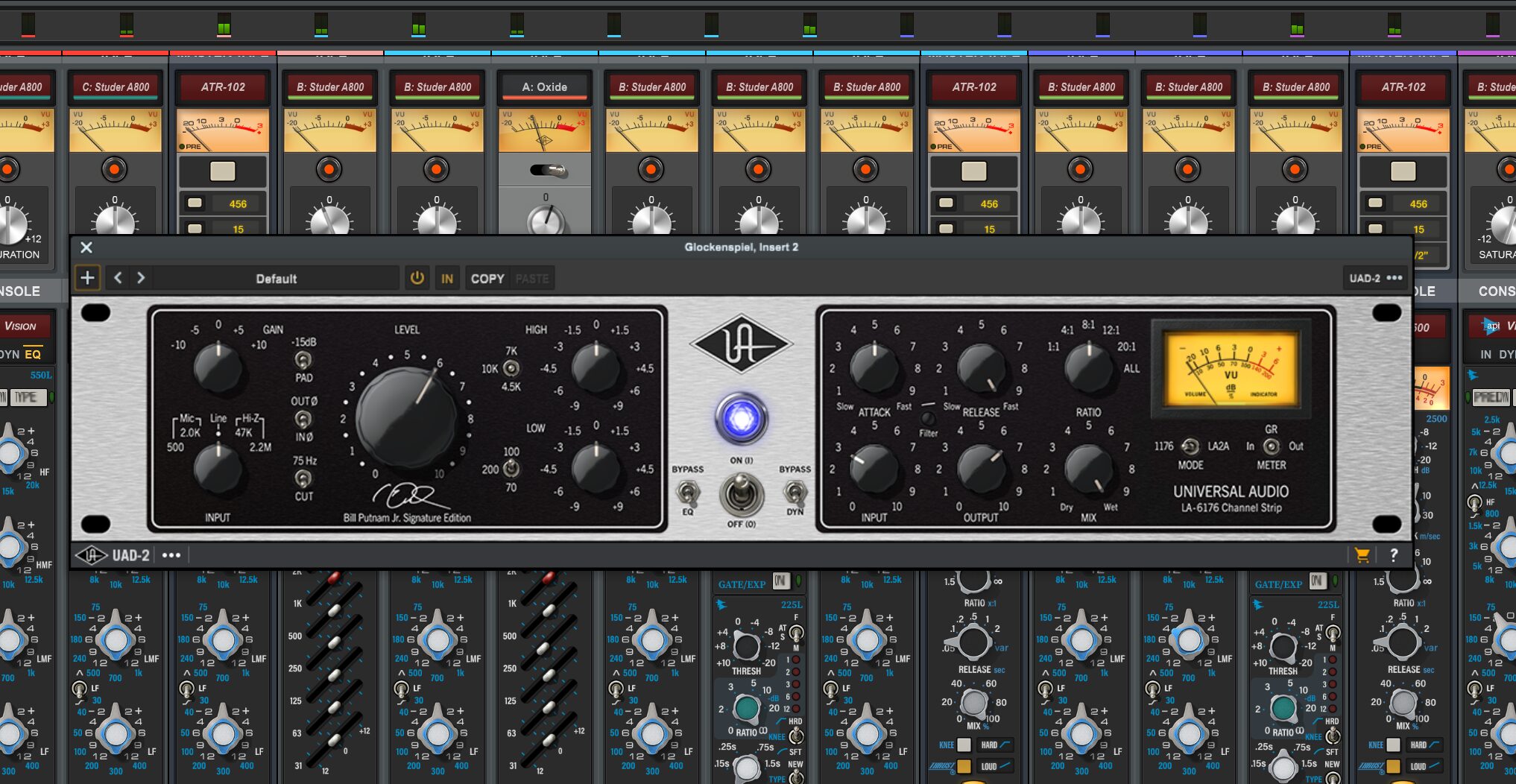Open the Default preset menu
Screen dimensions: 1516x784
(277, 279)
